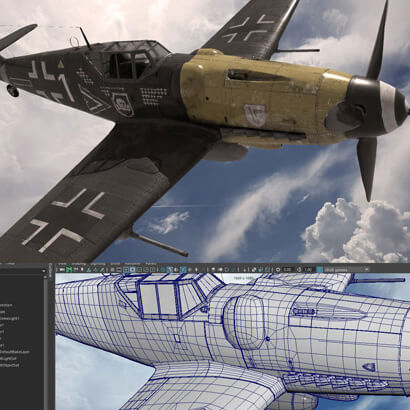The height and width of the screenshot is (410, 410).
Task: Toggle the highlighted Wireframe on Shaded button
Action: [183, 269]
